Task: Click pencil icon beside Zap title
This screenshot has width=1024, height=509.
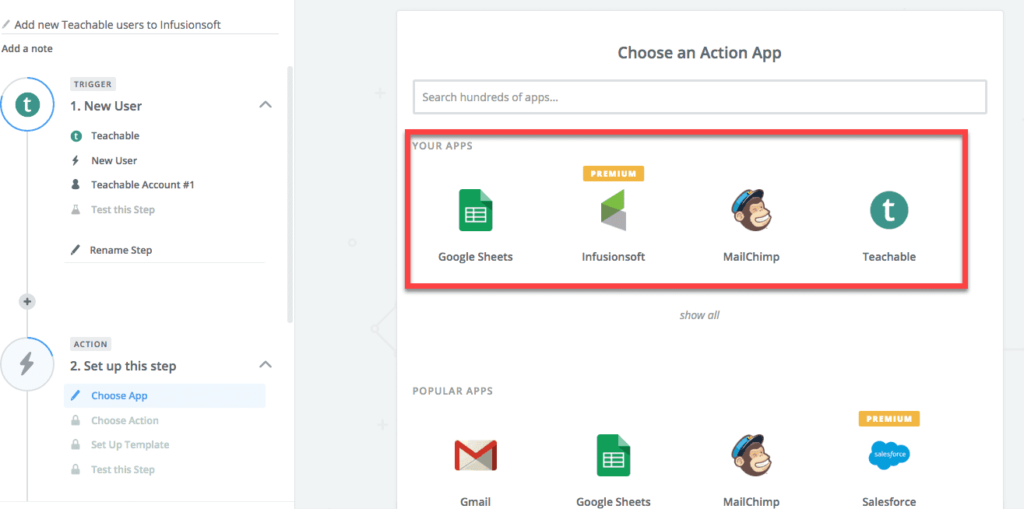Action: [6, 25]
